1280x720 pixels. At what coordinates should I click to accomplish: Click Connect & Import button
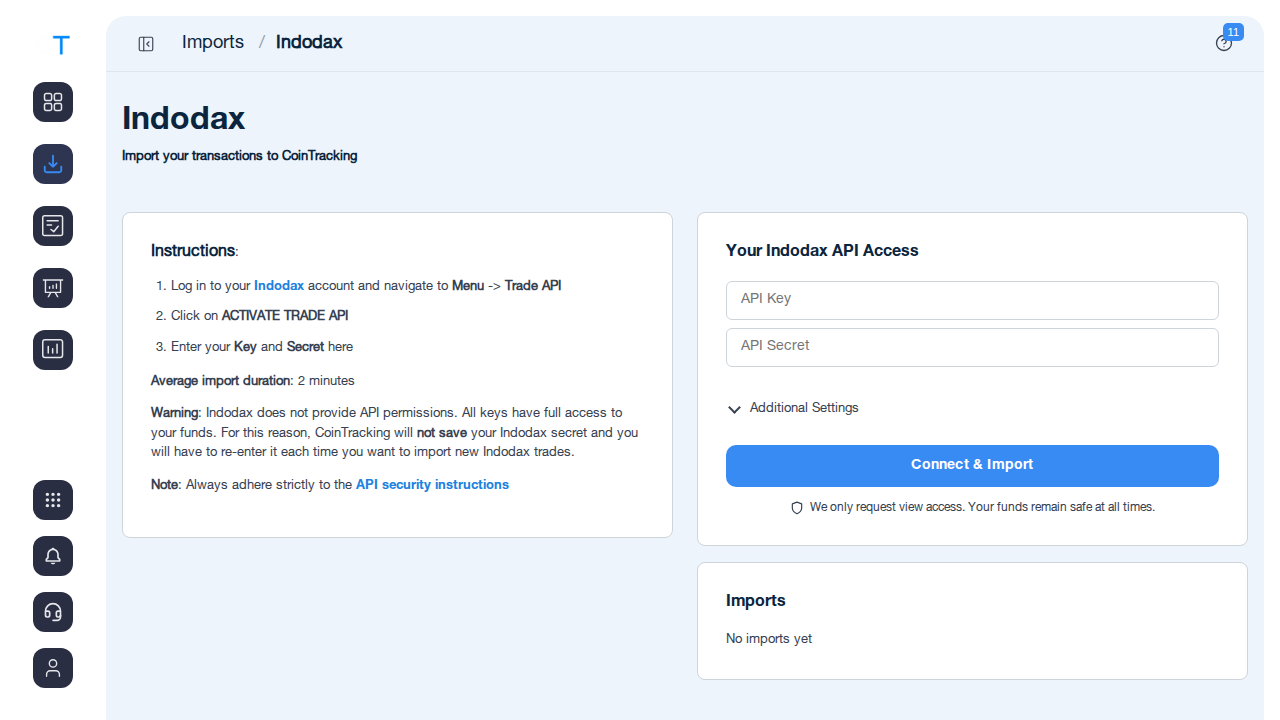pos(972,466)
